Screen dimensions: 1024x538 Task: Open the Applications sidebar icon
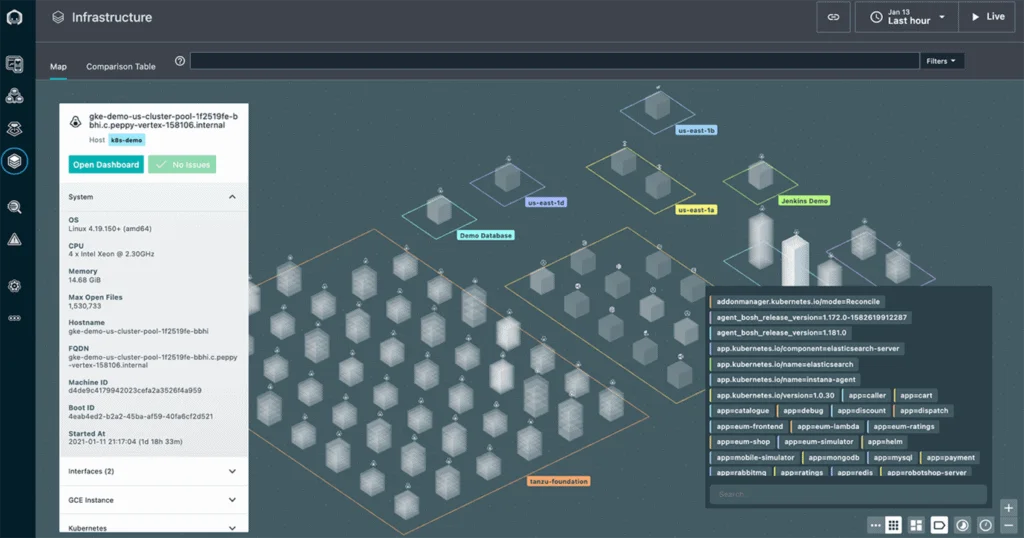14,96
